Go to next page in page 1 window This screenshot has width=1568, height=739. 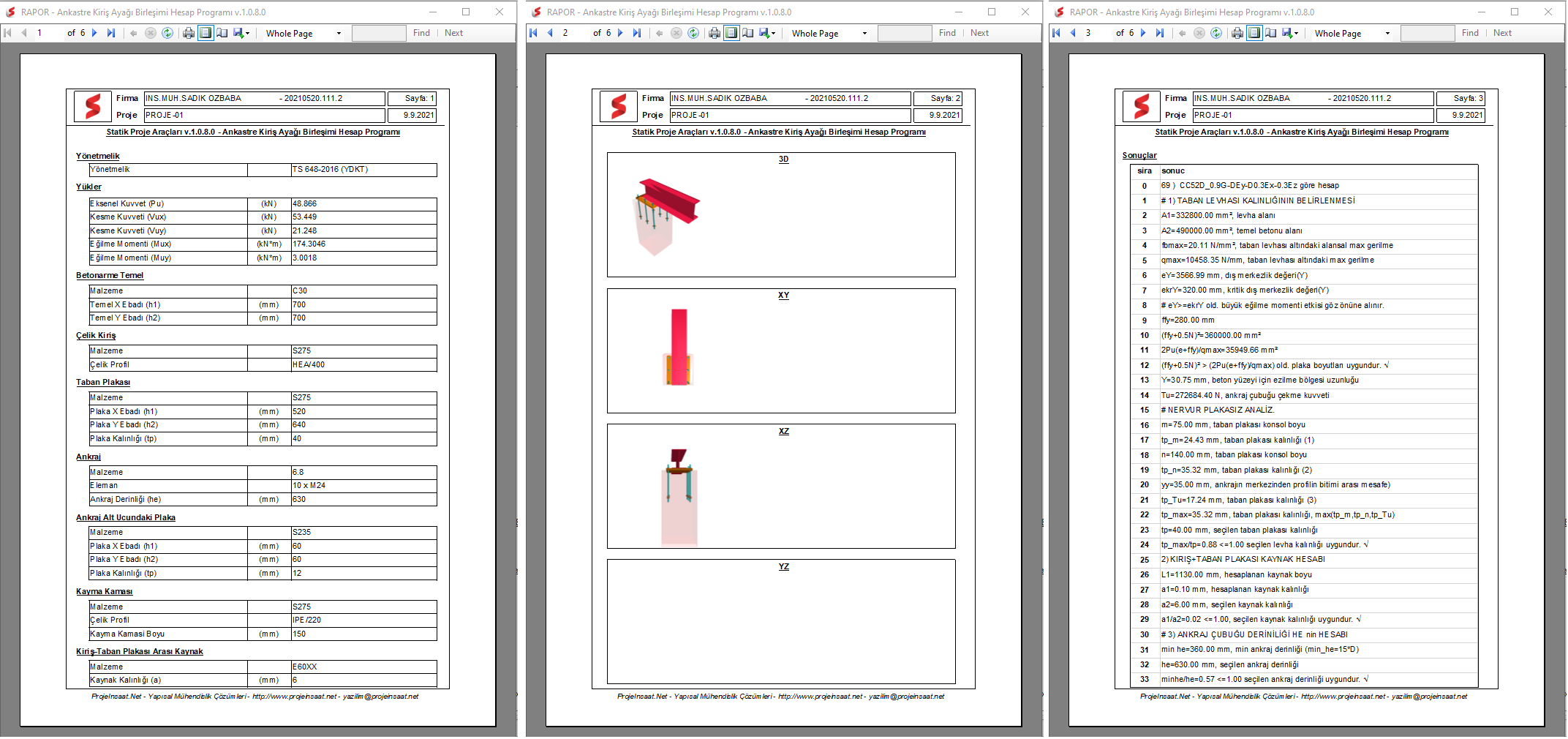94,33
